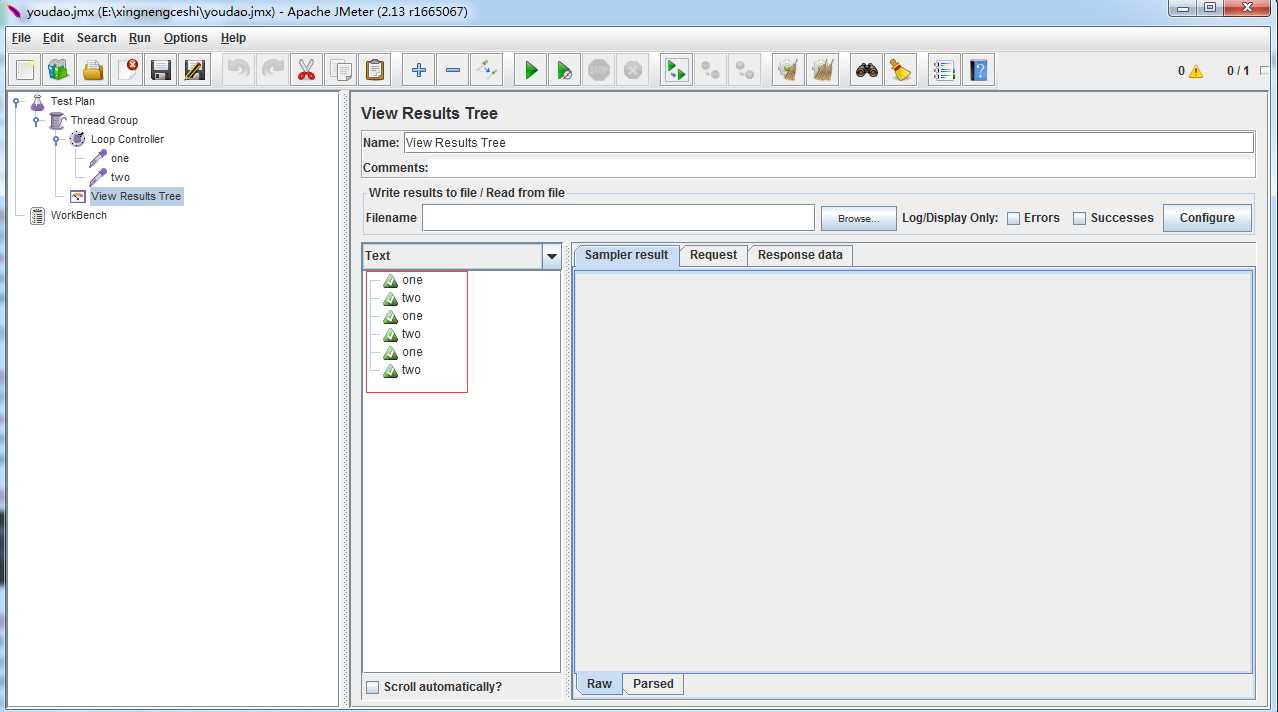Open the Text renderer dropdown

[551, 256]
